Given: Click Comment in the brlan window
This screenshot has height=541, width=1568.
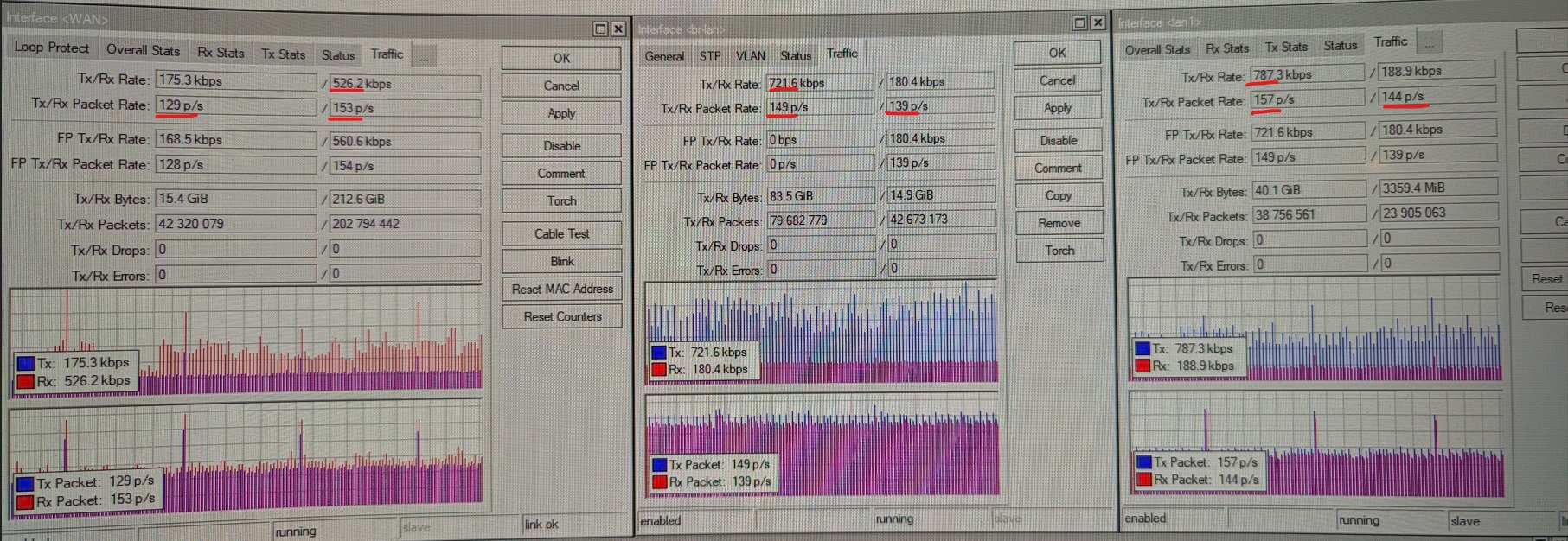Looking at the screenshot, I should click(1059, 168).
